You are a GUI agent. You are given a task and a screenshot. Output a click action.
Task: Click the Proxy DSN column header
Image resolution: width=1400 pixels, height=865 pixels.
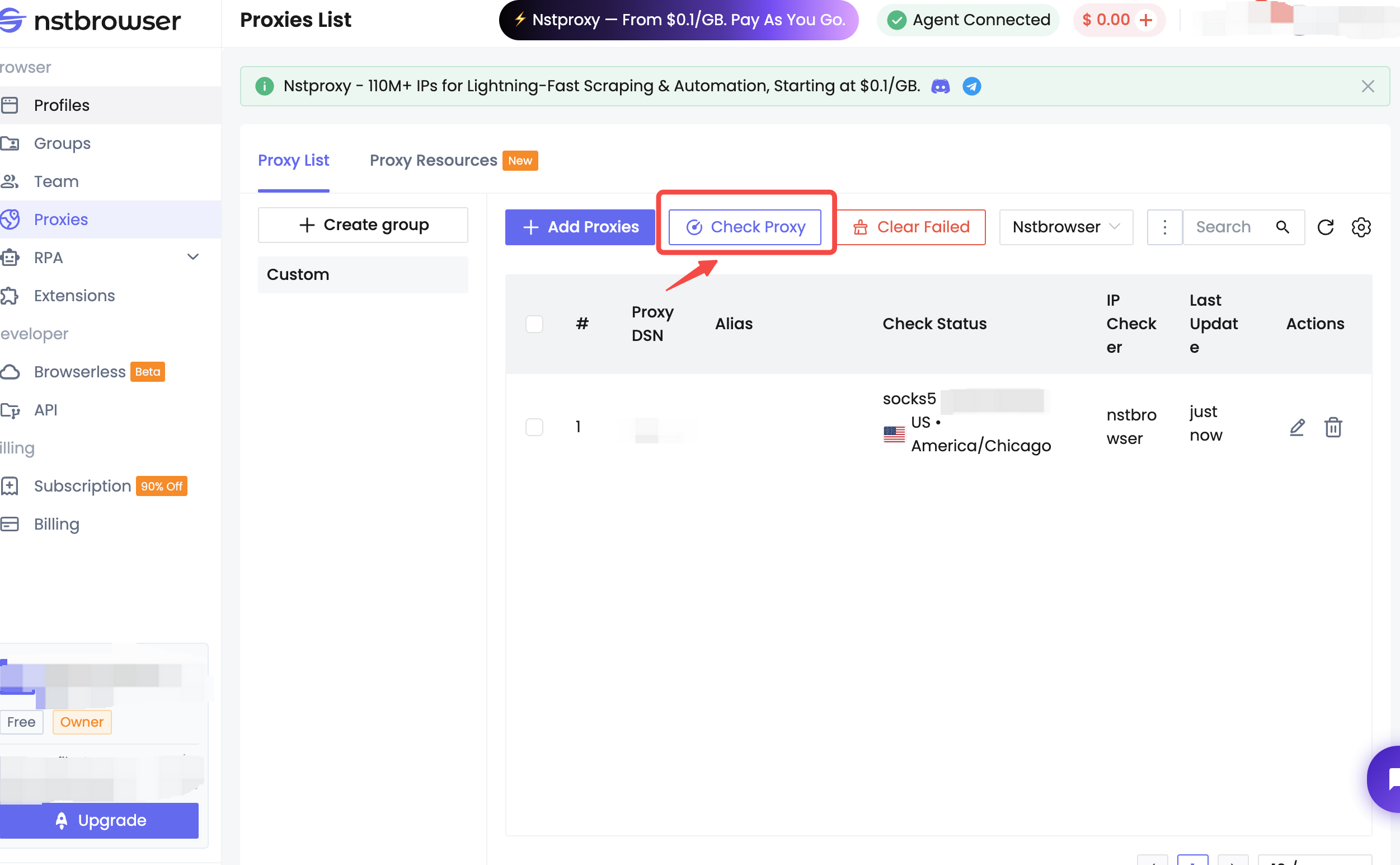pyautogui.click(x=652, y=324)
